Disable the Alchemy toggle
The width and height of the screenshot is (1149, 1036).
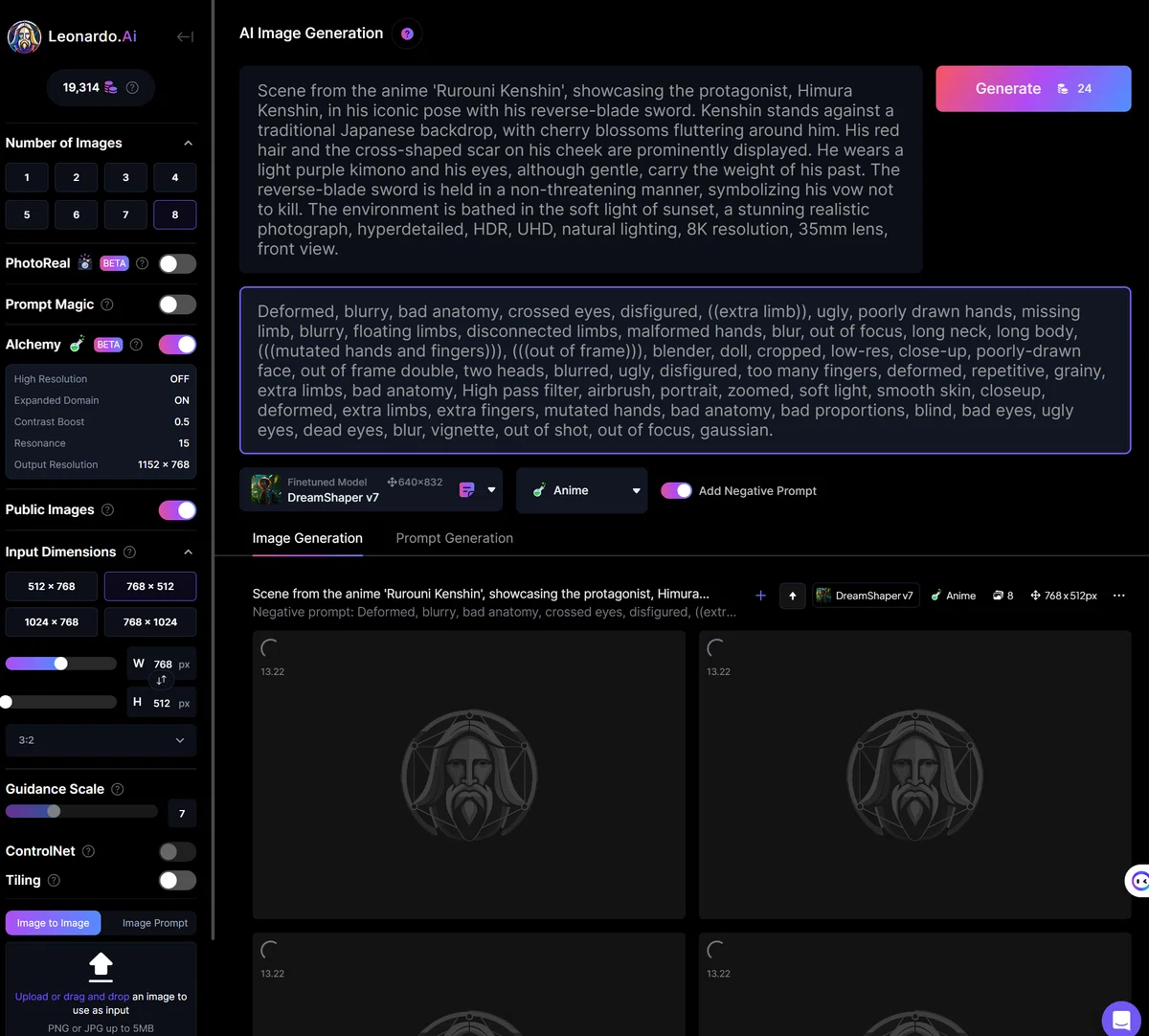pos(177,345)
